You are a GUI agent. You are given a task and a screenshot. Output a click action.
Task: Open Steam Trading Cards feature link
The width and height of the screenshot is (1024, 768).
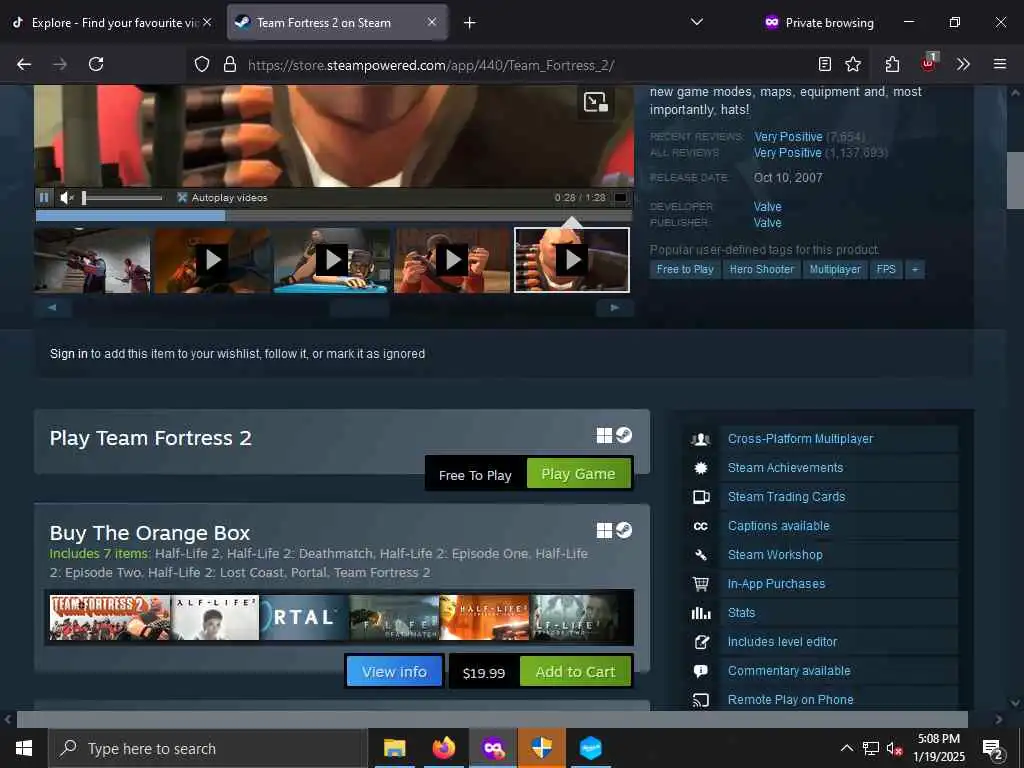[x=786, y=496]
